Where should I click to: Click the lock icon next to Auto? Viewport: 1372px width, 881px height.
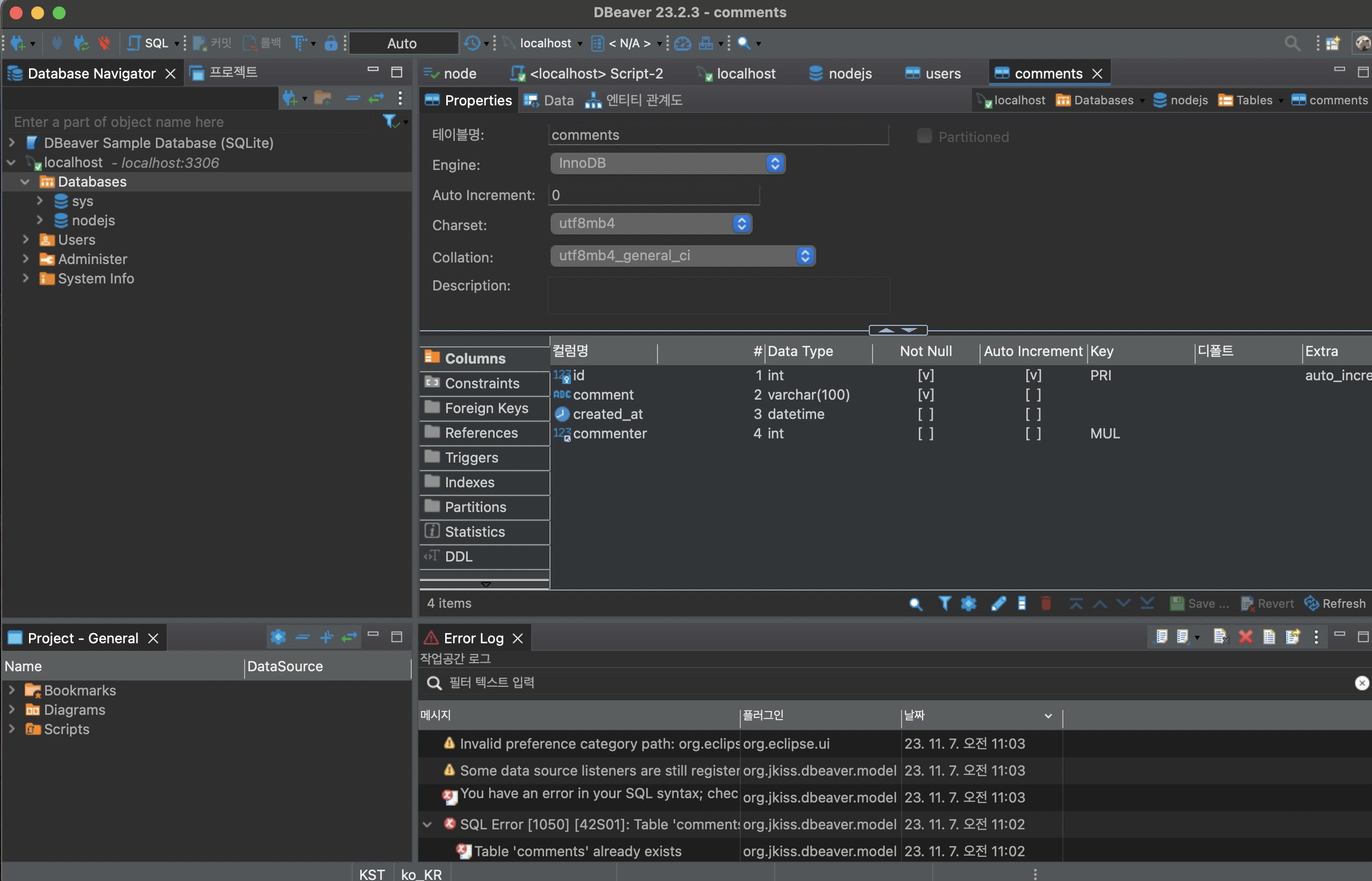(x=331, y=43)
